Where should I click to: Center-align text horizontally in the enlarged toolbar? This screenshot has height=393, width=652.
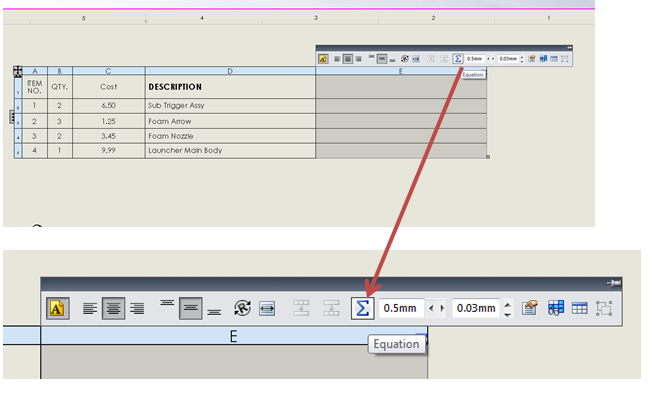113,308
